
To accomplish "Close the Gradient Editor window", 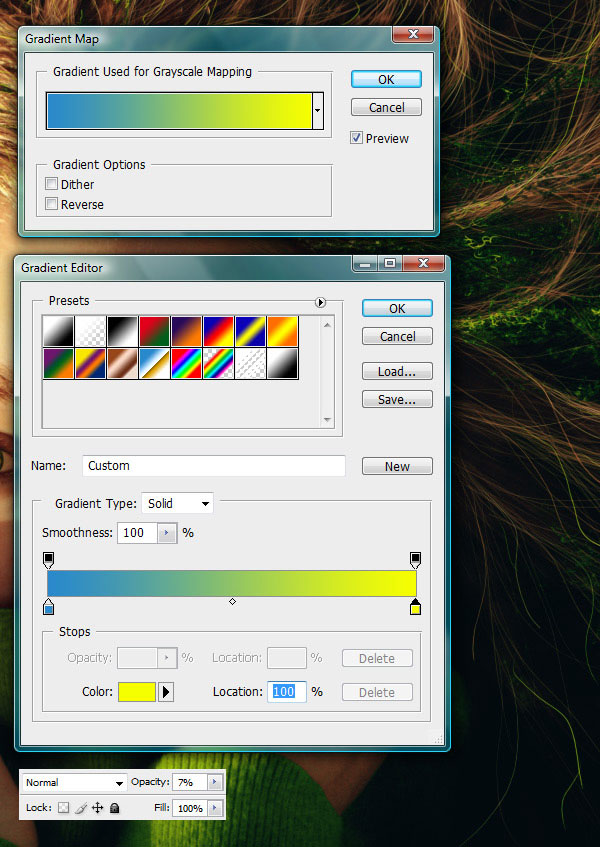I will [x=423, y=263].
